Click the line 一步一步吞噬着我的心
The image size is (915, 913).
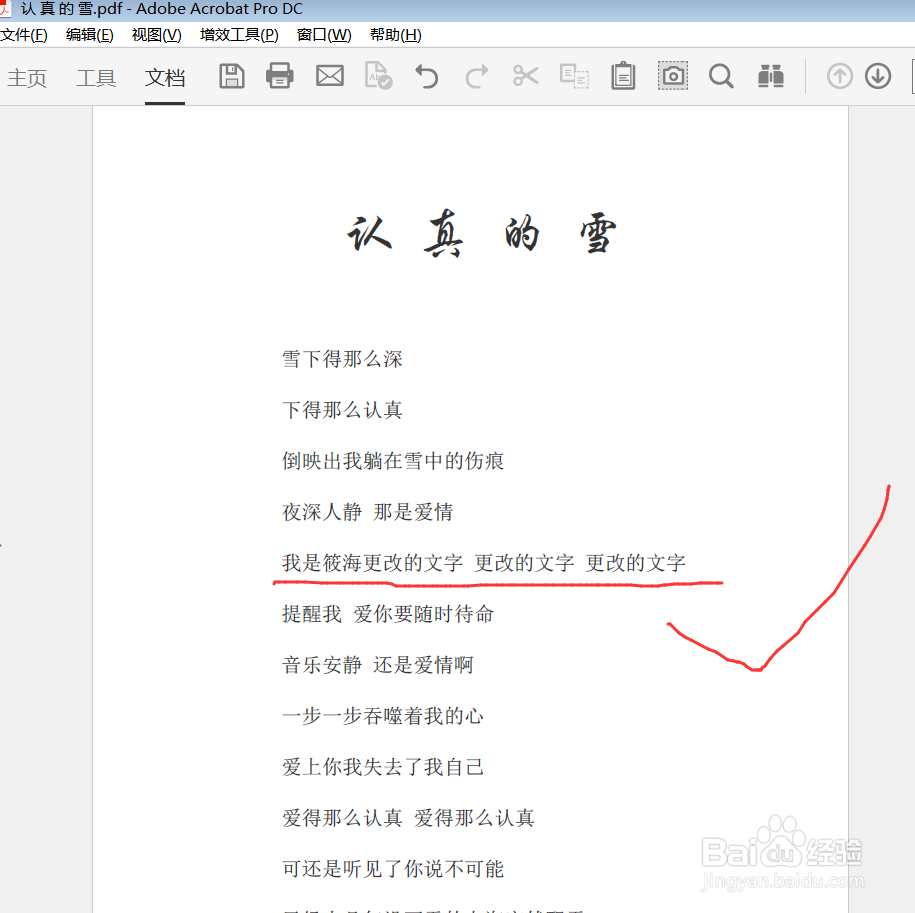(383, 716)
